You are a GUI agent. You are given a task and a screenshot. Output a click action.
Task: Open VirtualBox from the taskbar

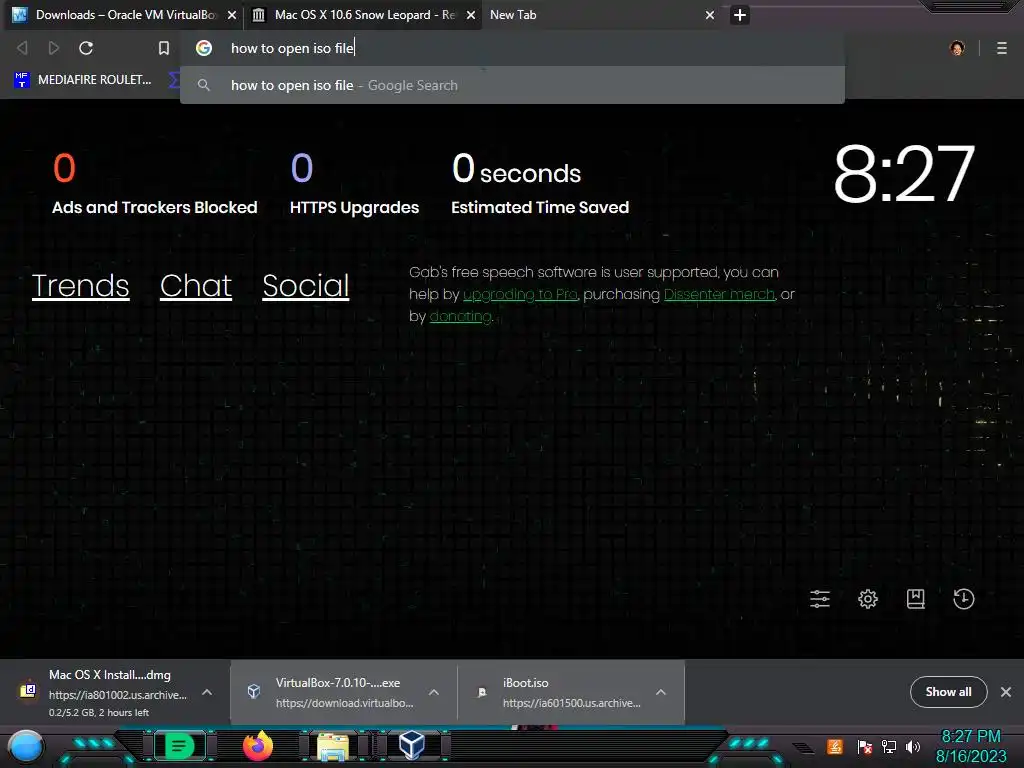pyautogui.click(x=412, y=745)
